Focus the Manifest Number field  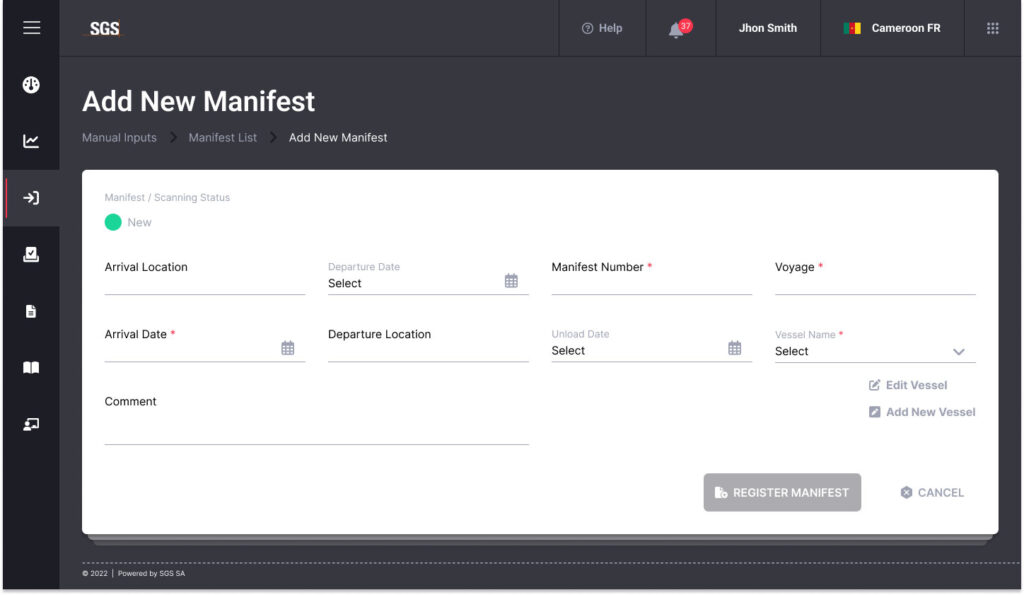pyautogui.click(x=651, y=276)
